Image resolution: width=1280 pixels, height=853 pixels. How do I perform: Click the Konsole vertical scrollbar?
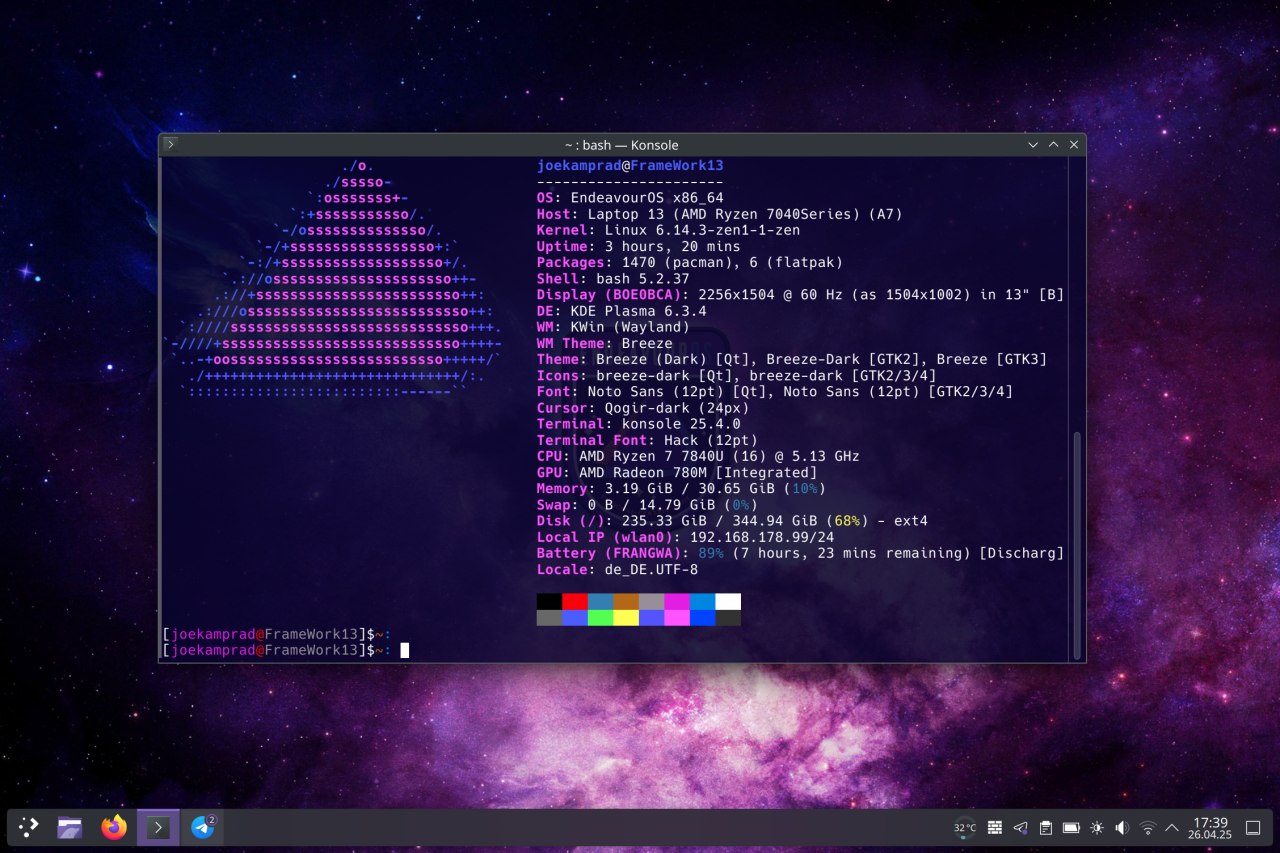pos(1077,545)
